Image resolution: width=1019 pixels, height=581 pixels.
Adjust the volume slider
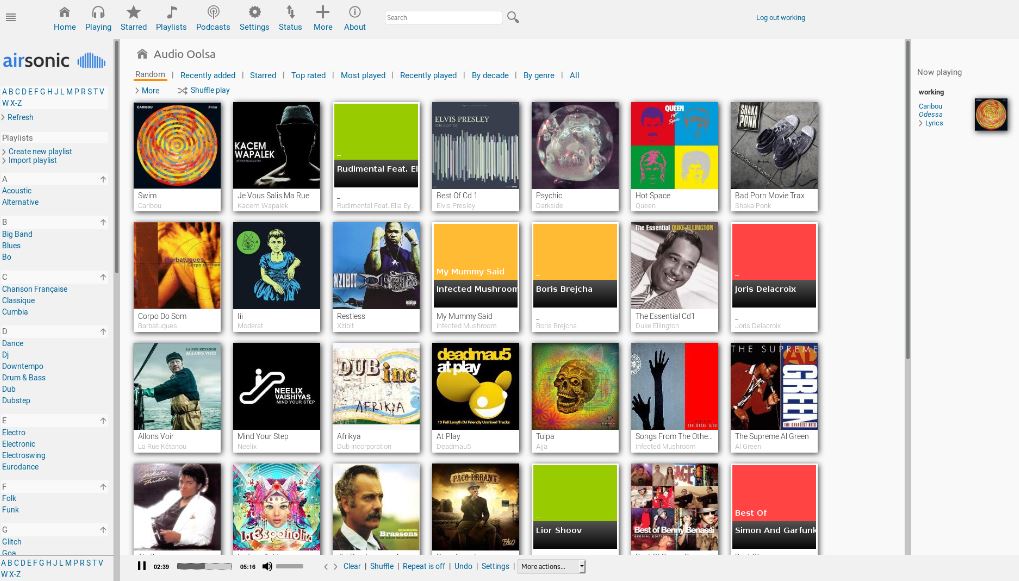[289, 567]
